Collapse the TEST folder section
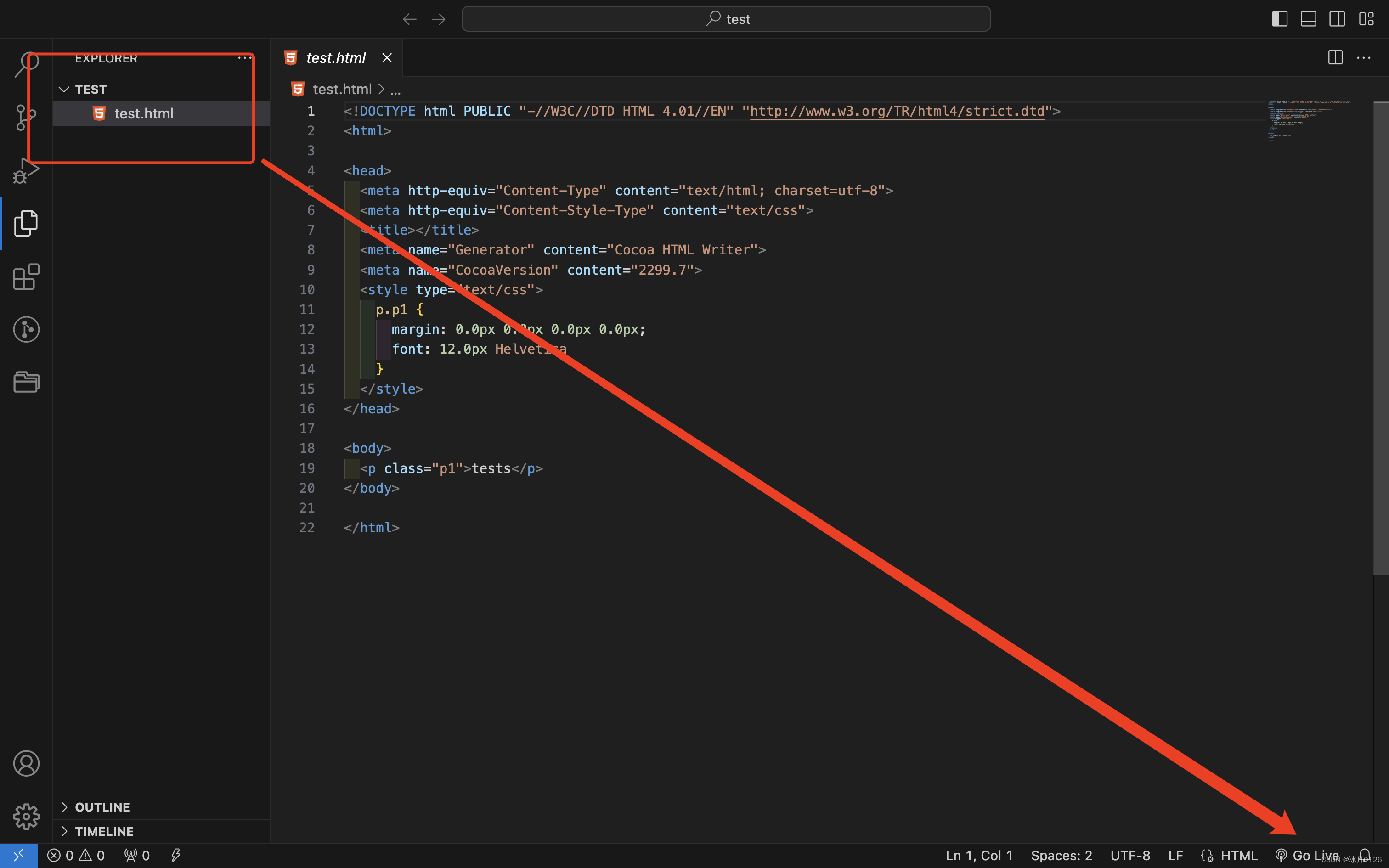This screenshot has height=868, width=1389. [x=64, y=90]
